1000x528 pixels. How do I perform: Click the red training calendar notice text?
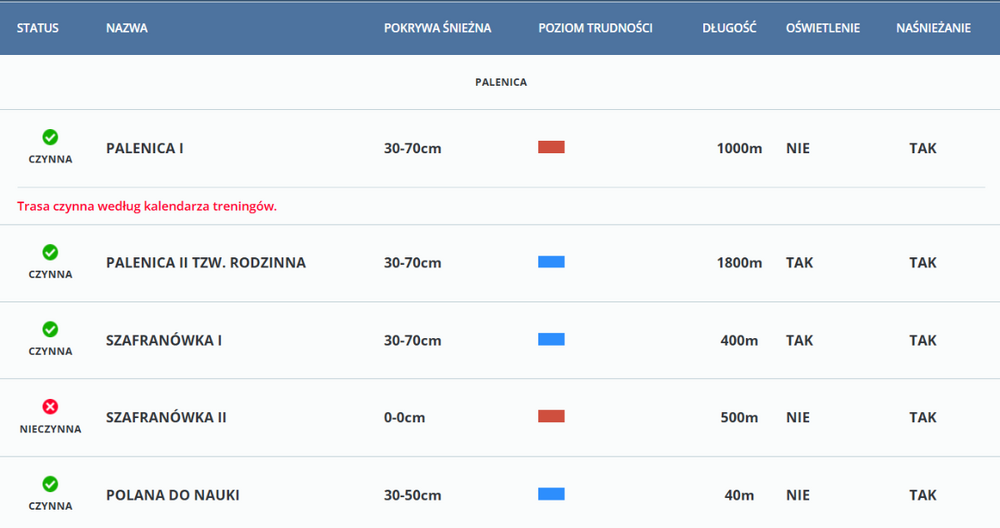147,206
